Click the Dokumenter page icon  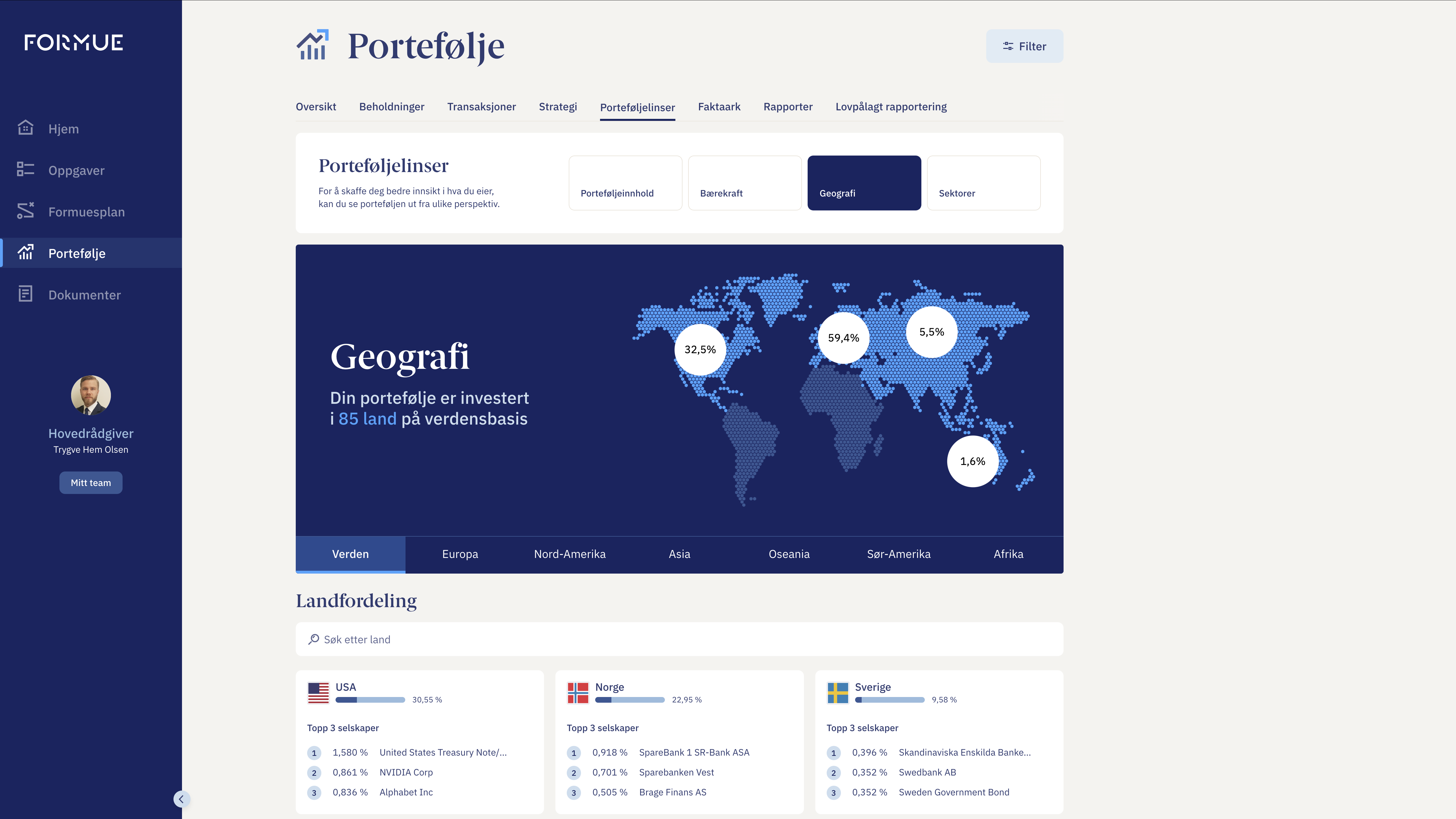point(25,294)
